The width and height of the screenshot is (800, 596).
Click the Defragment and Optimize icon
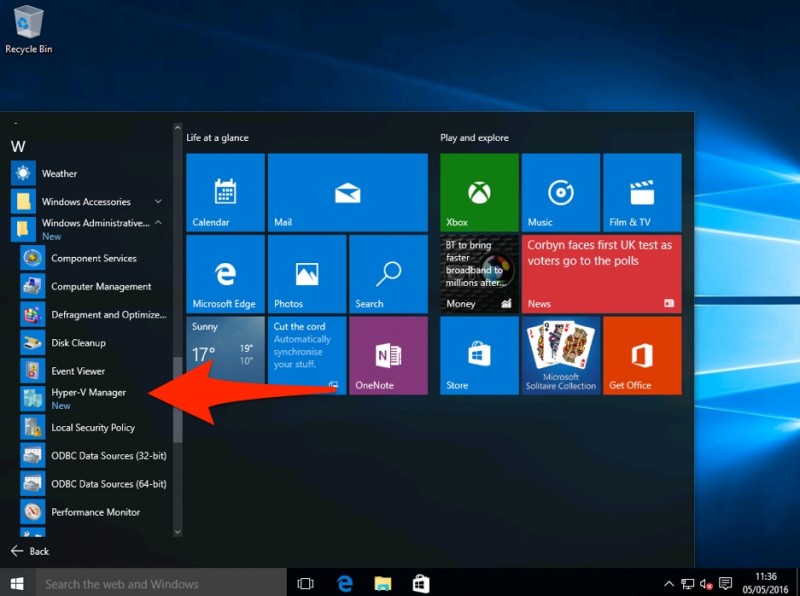[x=33, y=314]
